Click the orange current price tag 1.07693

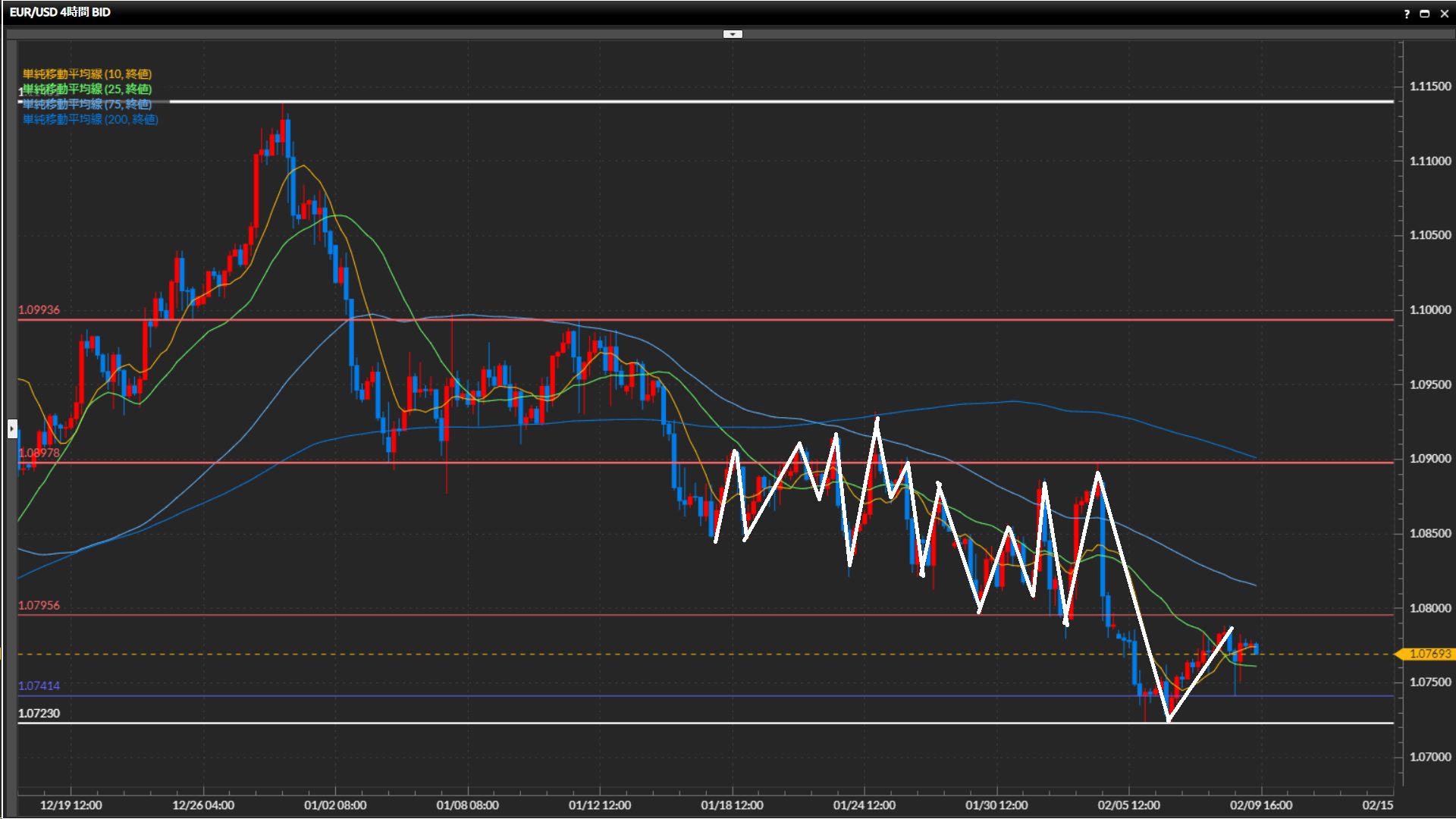coord(1429,654)
